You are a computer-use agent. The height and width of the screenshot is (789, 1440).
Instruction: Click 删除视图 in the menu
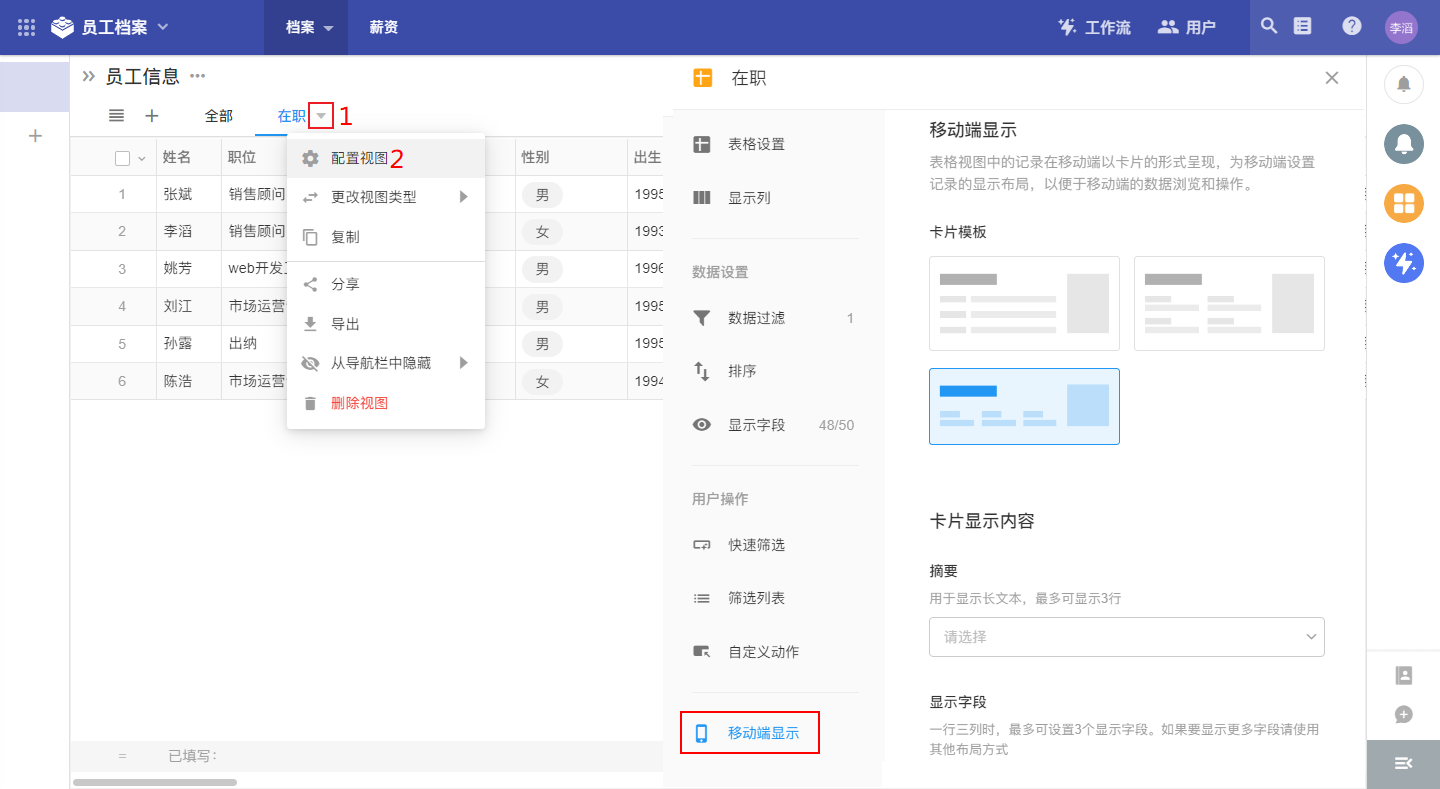(359, 403)
